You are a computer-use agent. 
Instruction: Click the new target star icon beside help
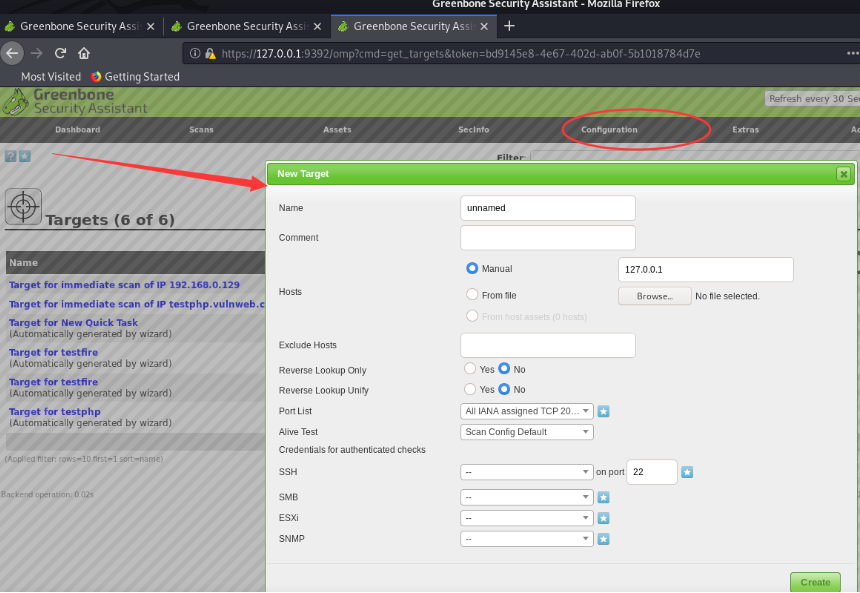[x=25, y=156]
